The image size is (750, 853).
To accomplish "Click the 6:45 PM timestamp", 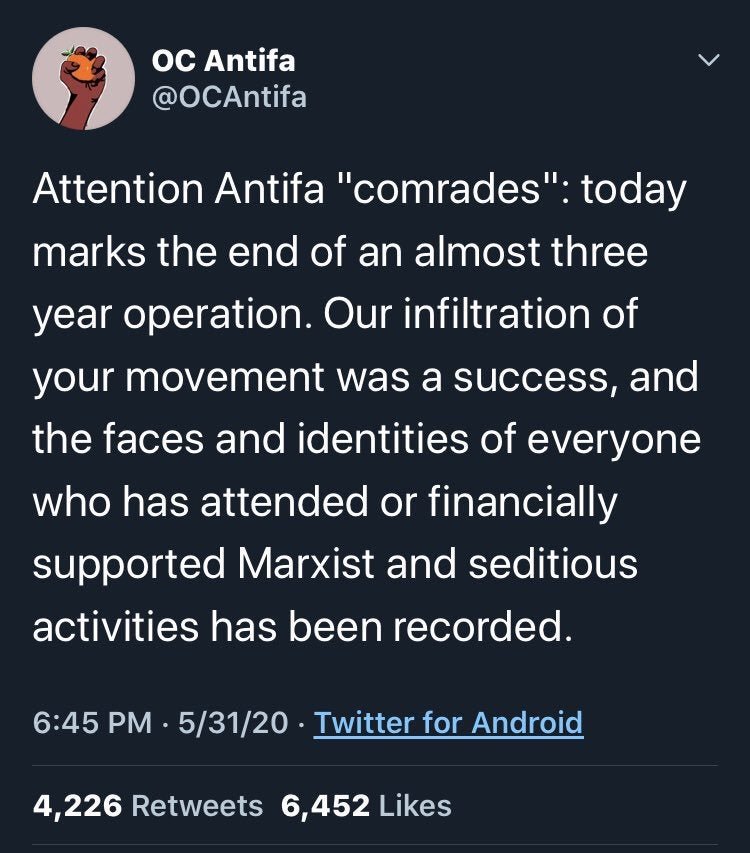I will (92, 722).
